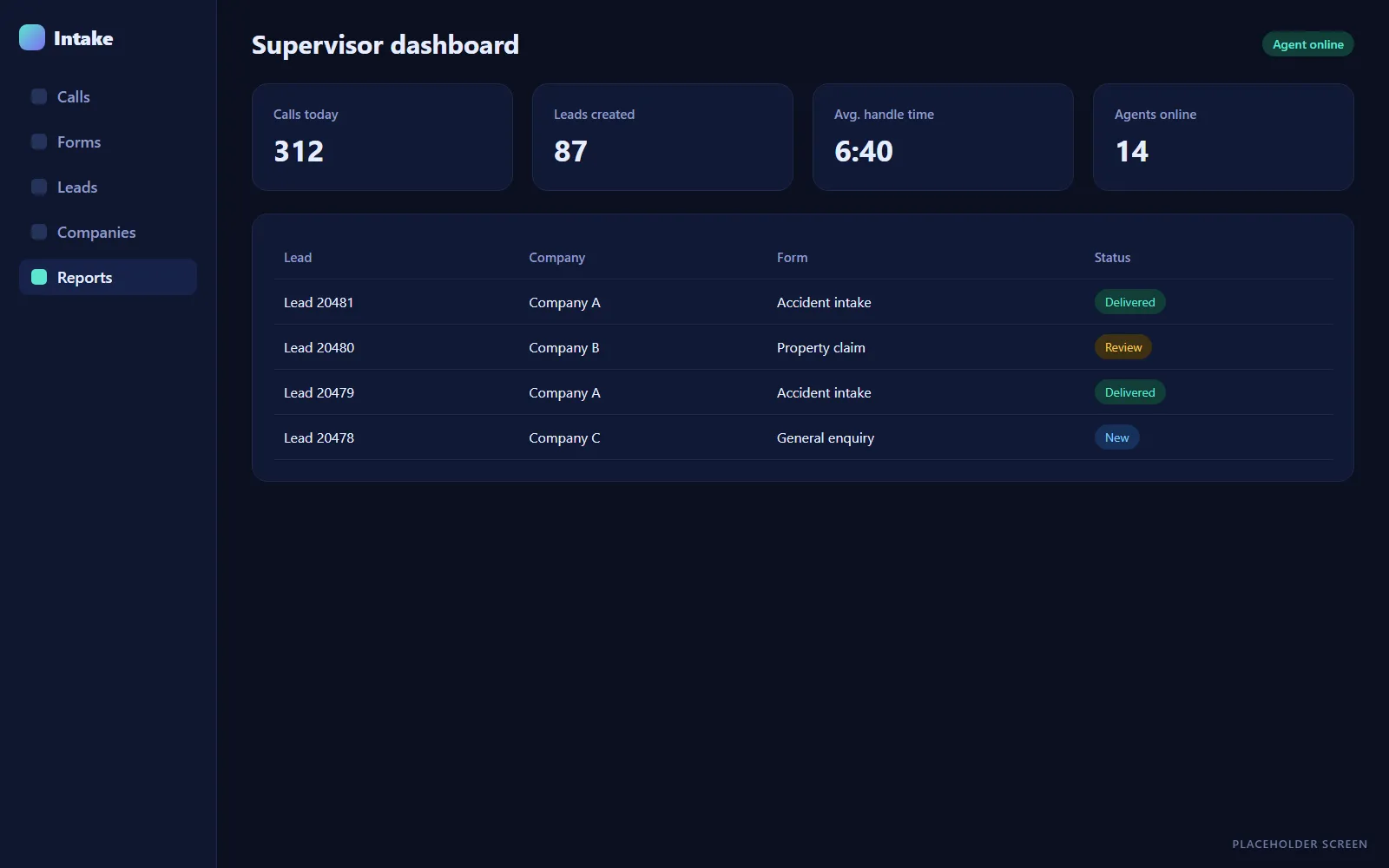Click the square icon beside Calls
This screenshot has height=868, width=1389.
(39, 96)
